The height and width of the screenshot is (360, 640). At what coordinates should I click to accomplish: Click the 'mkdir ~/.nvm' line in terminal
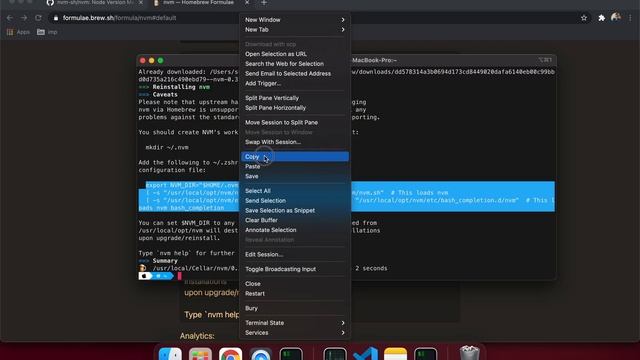[167, 147]
